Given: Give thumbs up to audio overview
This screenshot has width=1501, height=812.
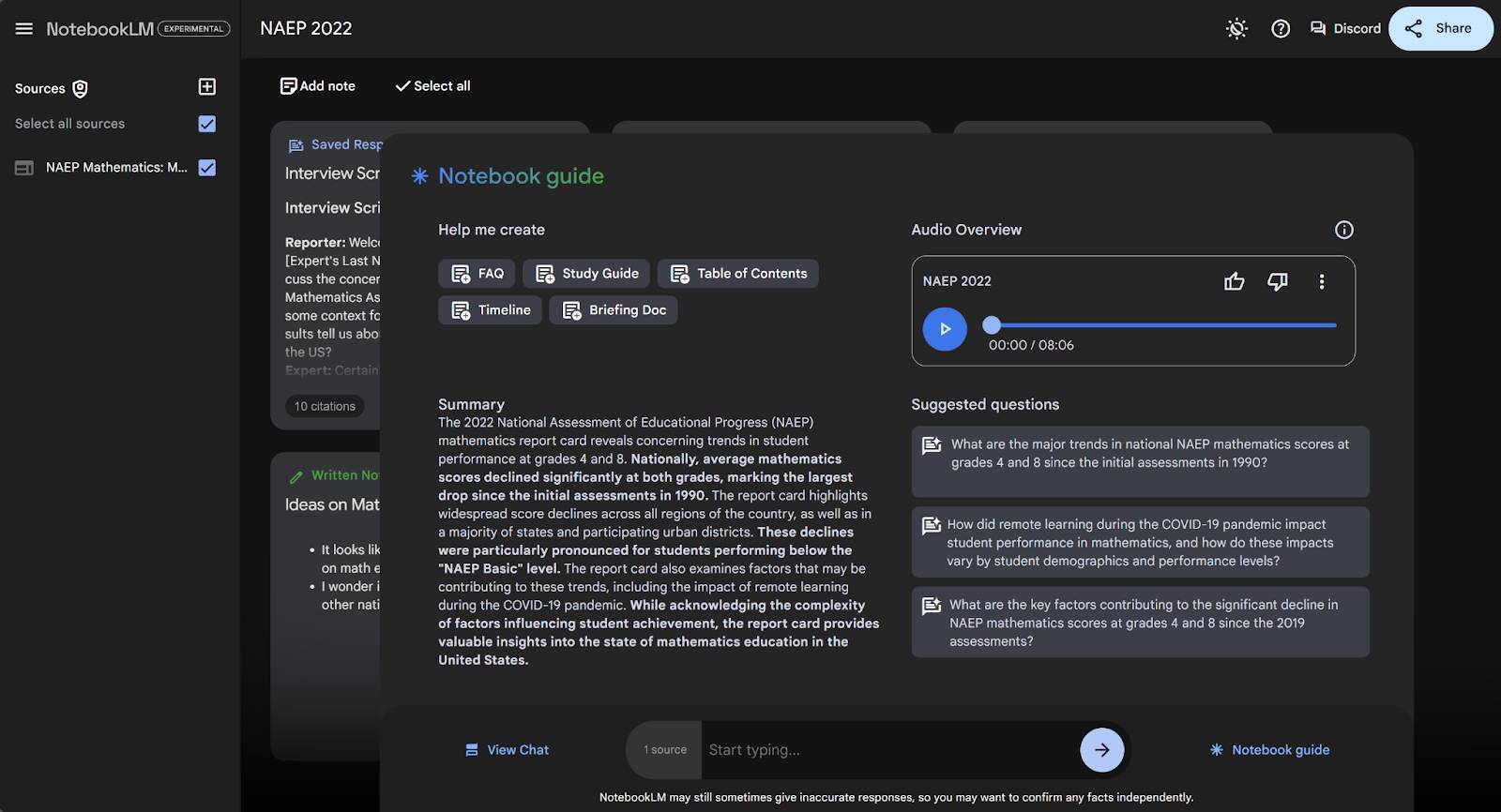Looking at the screenshot, I should 1235,281.
